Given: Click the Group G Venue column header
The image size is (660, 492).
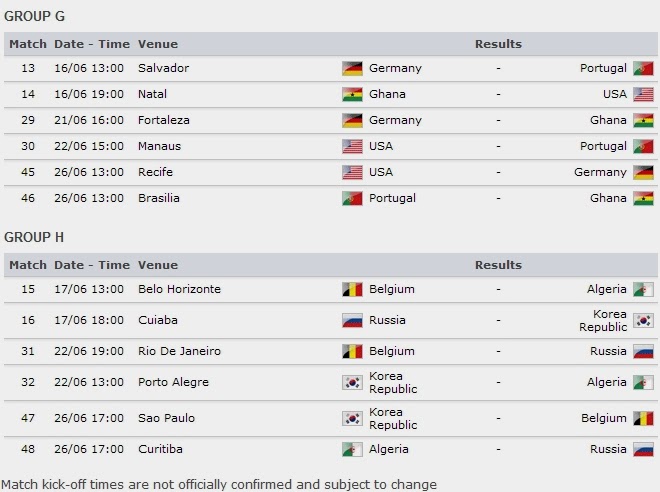Looking at the screenshot, I should pos(158,44).
